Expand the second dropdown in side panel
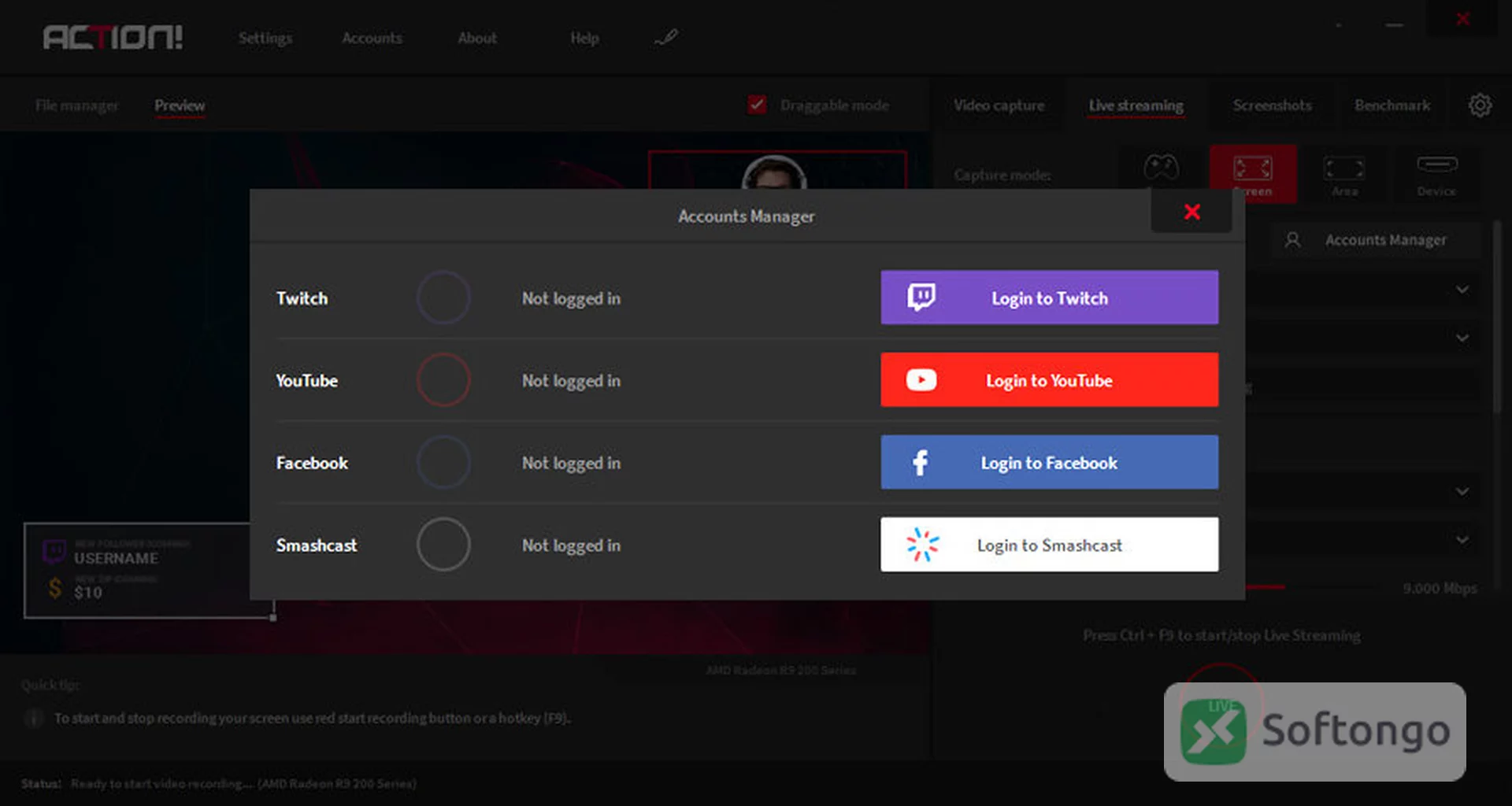 point(1462,338)
